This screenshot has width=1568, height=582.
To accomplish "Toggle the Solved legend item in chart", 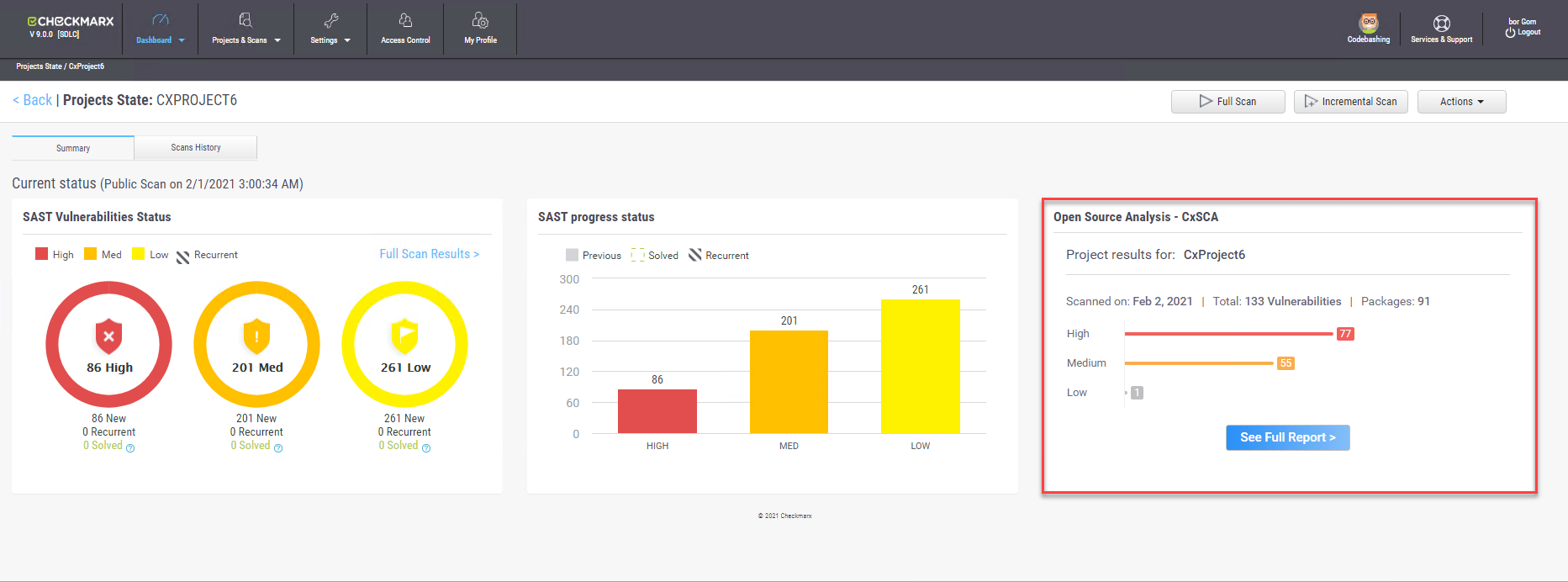I will pyautogui.click(x=655, y=256).
